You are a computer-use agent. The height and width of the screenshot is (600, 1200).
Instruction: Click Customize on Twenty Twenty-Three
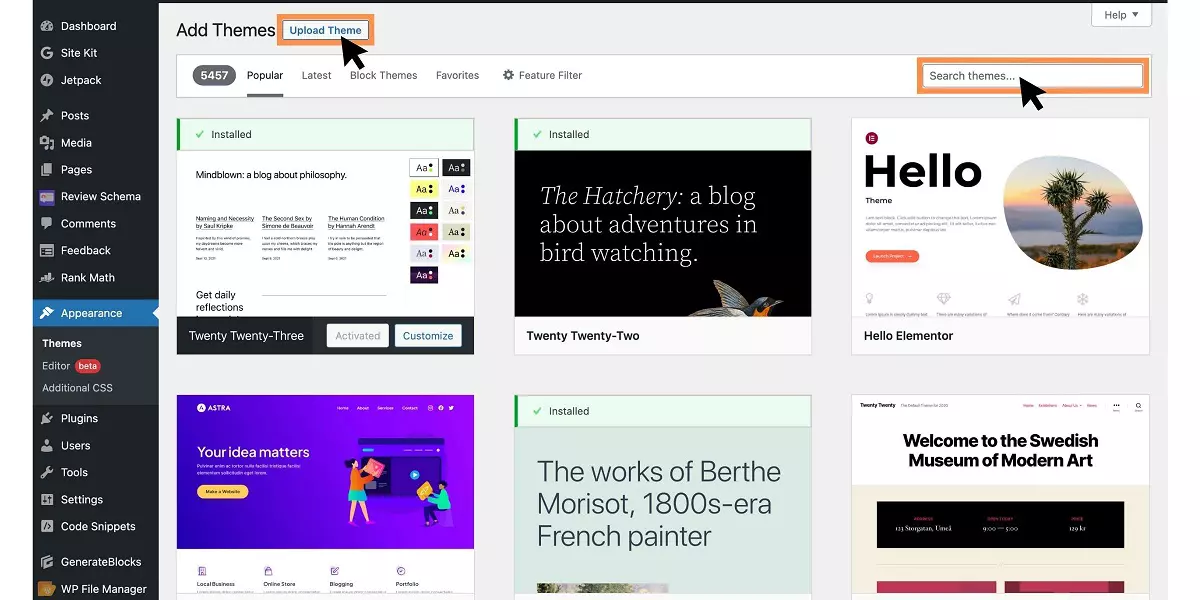pyautogui.click(x=428, y=336)
